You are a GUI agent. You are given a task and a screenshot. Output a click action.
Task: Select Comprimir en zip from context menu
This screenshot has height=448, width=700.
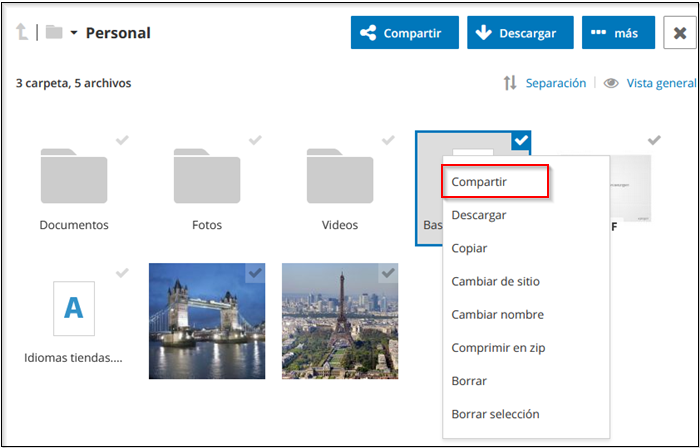click(x=498, y=348)
